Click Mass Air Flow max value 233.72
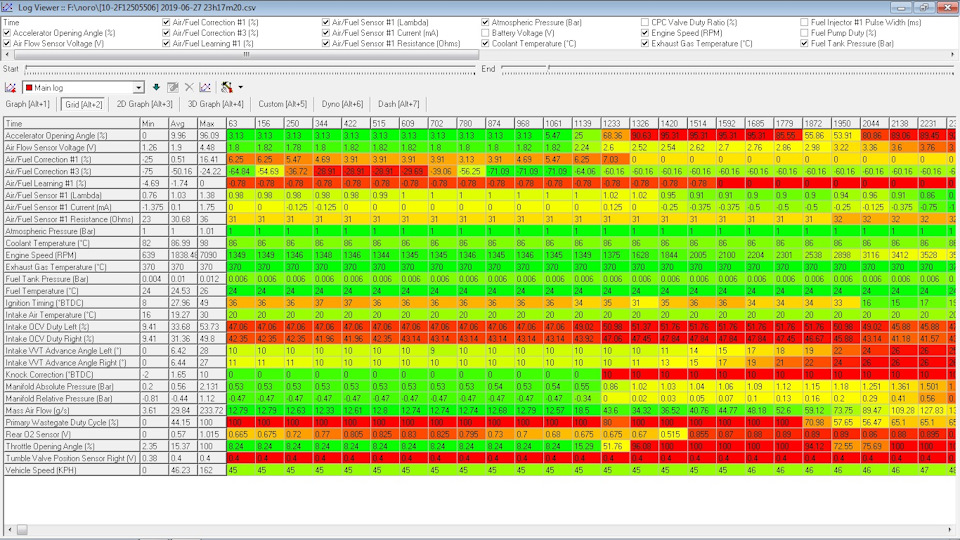Viewport: 960px width, 540px height. click(212, 410)
